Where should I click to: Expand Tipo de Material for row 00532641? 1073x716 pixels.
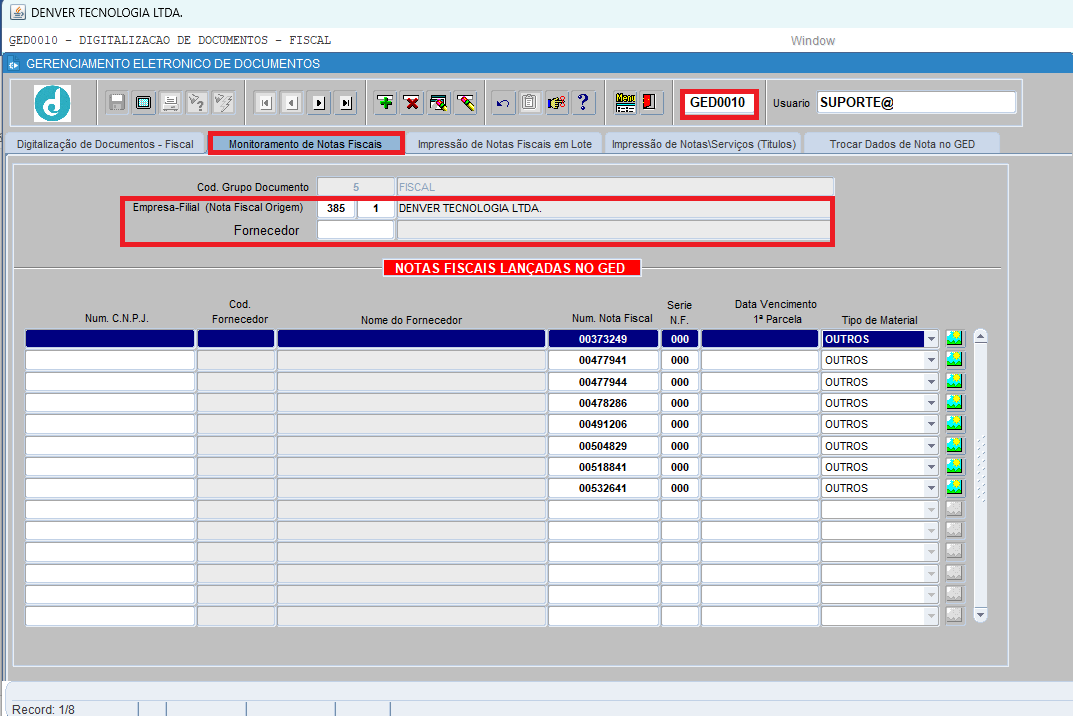coord(931,488)
